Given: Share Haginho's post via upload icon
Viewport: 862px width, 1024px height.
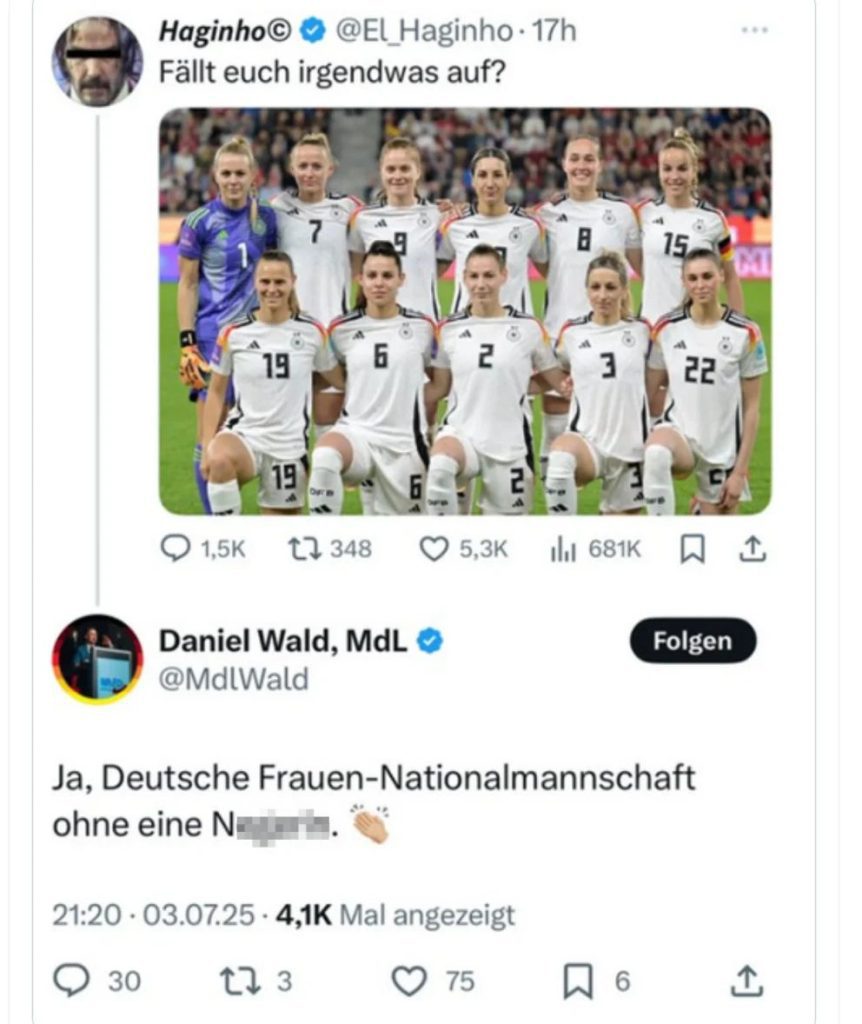Looking at the screenshot, I should click(752, 549).
